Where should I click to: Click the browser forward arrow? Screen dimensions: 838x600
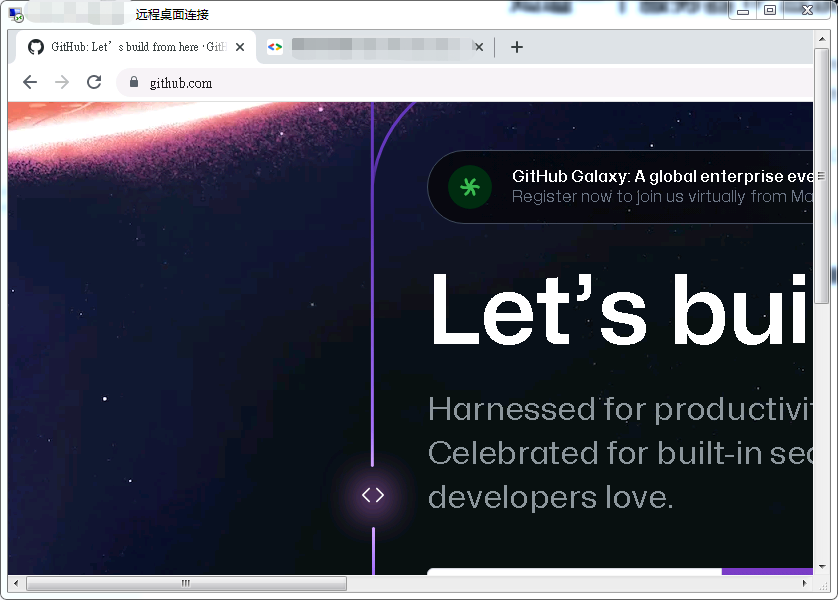(62, 82)
